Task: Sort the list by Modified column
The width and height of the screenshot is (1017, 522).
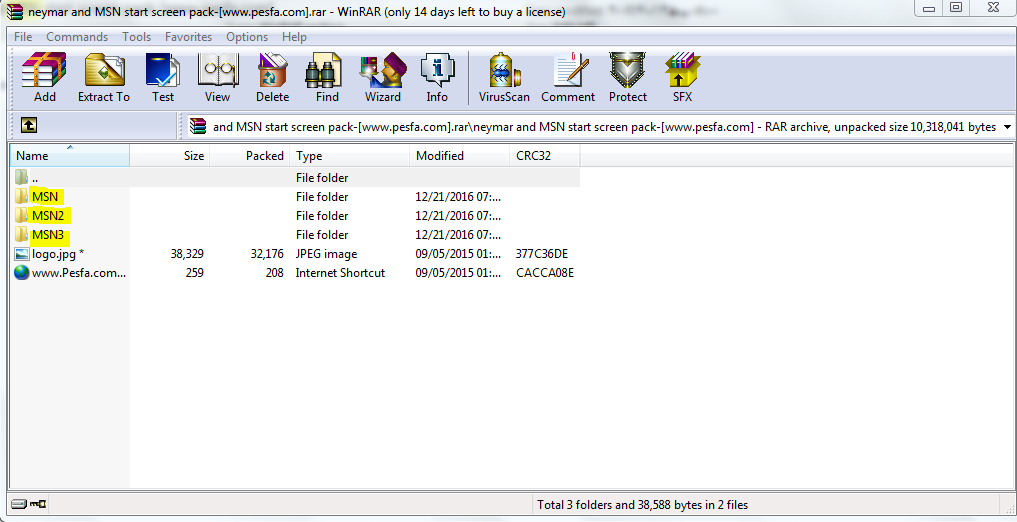Action: pos(459,156)
